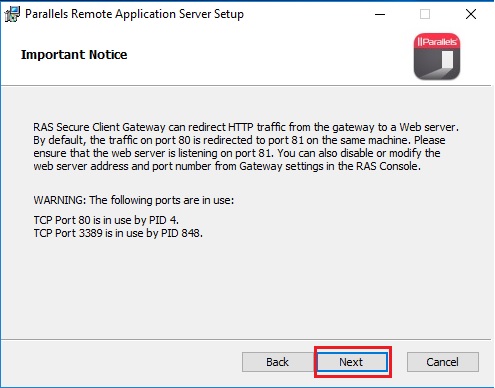The height and width of the screenshot is (388, 495).
Task: Click the TCP Port 80 PID 4 line
Action: point(106,220)
